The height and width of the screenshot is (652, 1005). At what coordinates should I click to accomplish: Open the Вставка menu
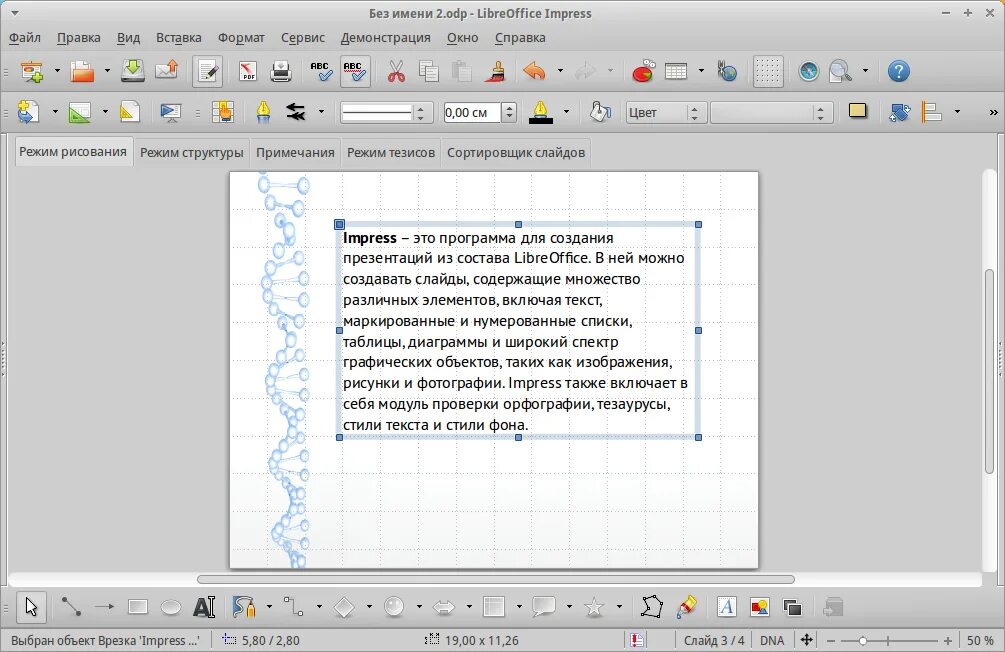pos(179,38)
